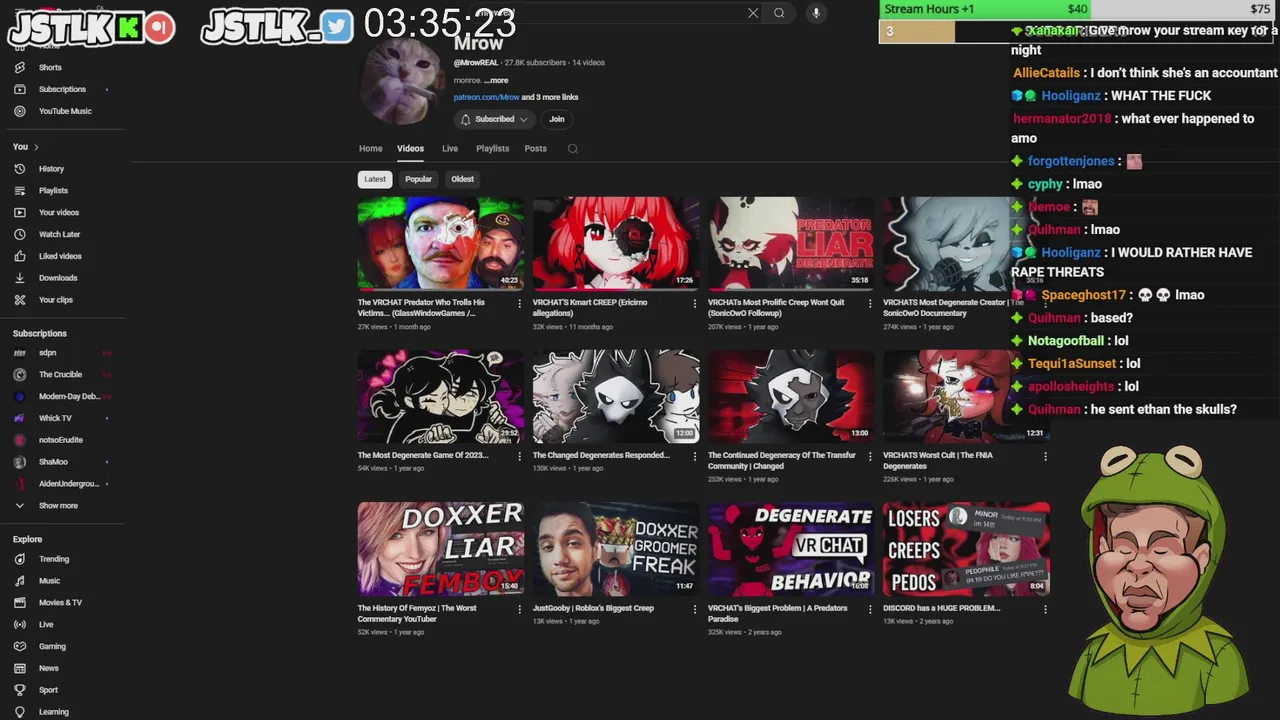The width and height of the screenshot is (1280, 720).
Task: Click the search magnifier button
Action: (779, 13)
